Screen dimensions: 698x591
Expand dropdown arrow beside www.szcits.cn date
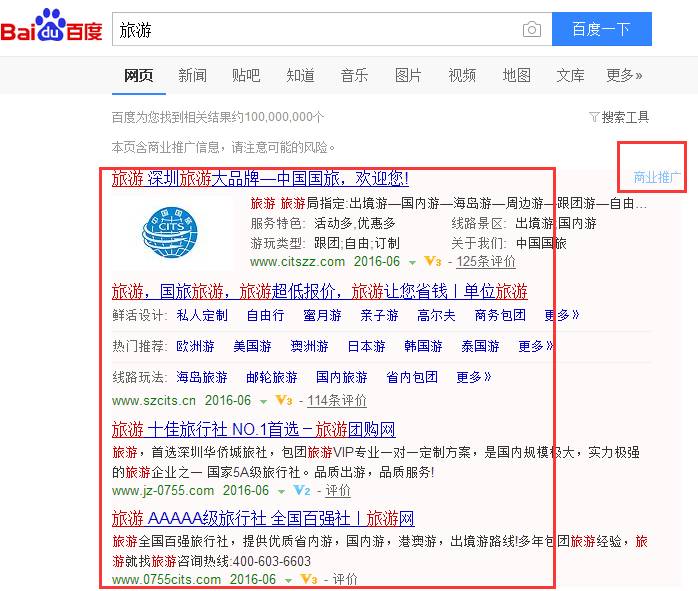coord(264,401)
